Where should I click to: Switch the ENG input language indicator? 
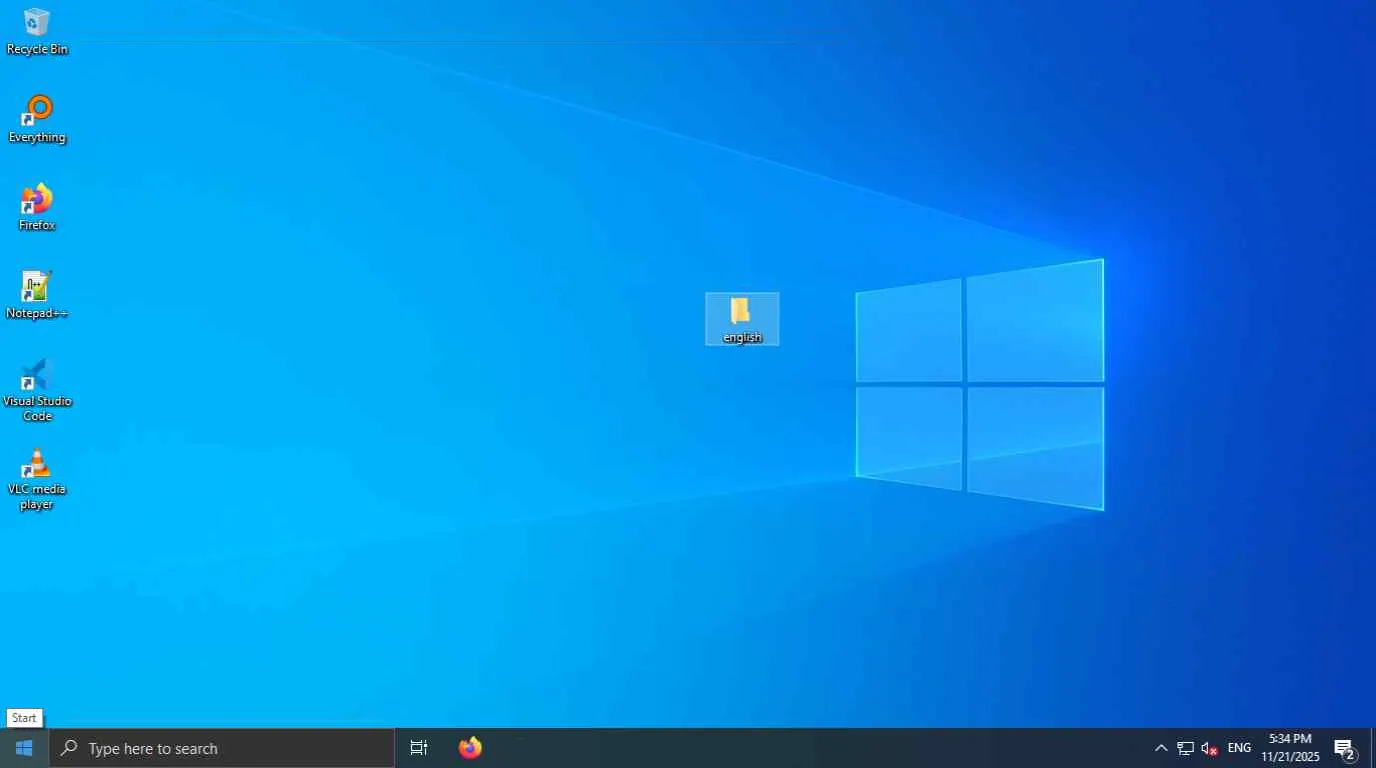pyautogui.click(x=1239, y=748)
